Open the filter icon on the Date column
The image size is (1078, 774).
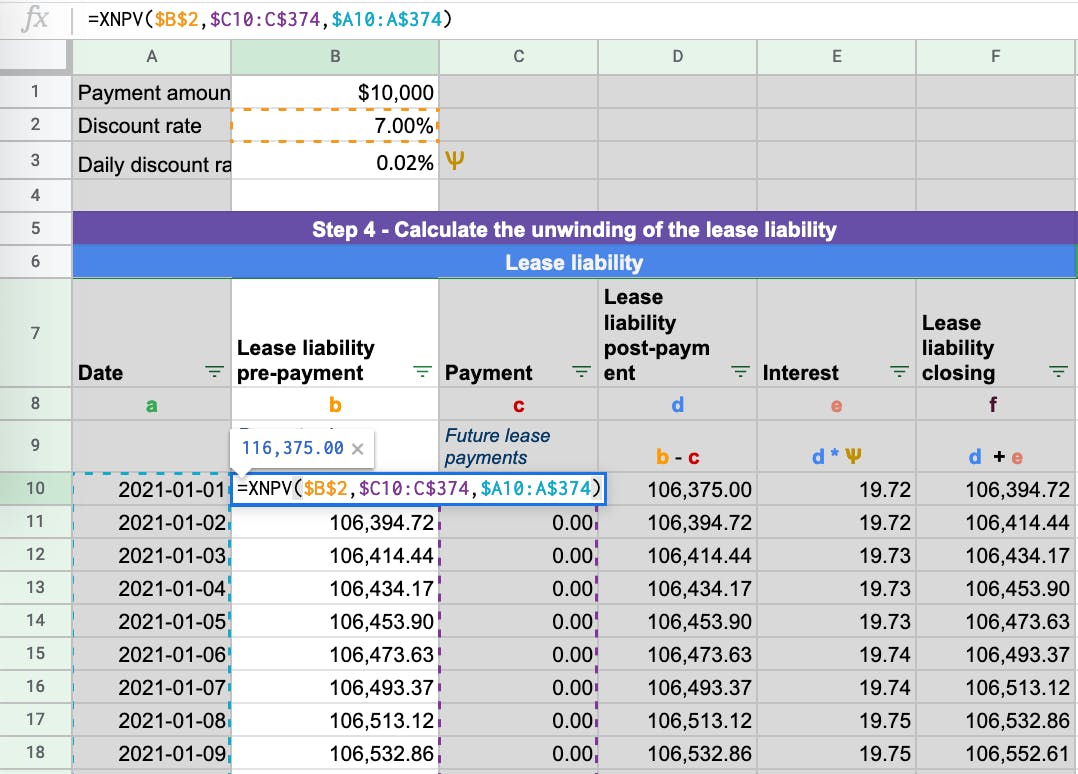click(x=214, y=372)
